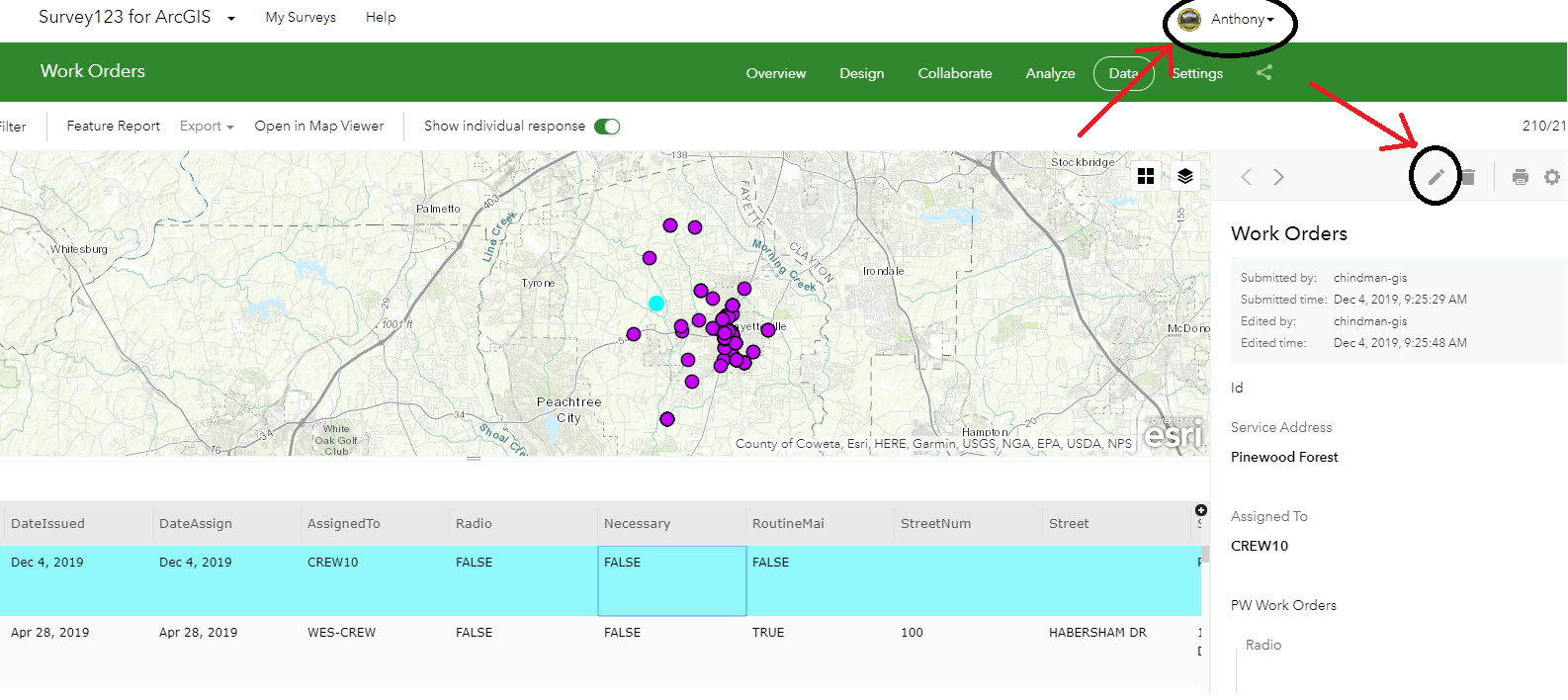Go to previous record arrow
This screenshot has width=1568, height=700.
[1246, 177]
